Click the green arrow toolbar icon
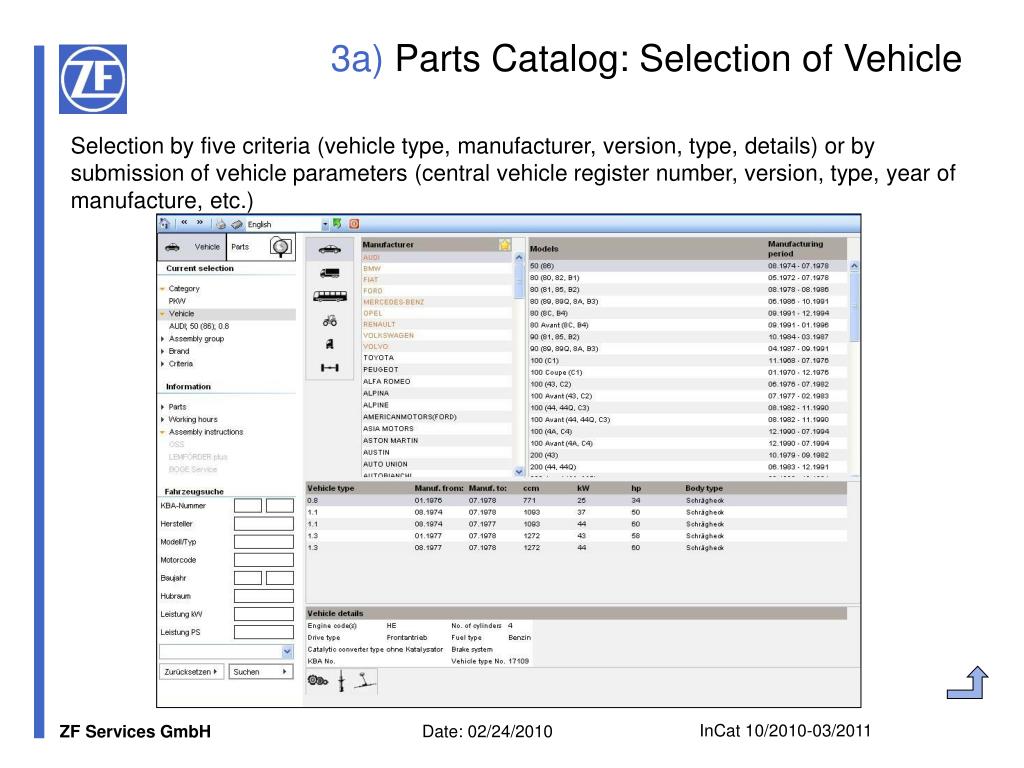Viewport: 1024px width, 768px height. click(x=337, y=223)
